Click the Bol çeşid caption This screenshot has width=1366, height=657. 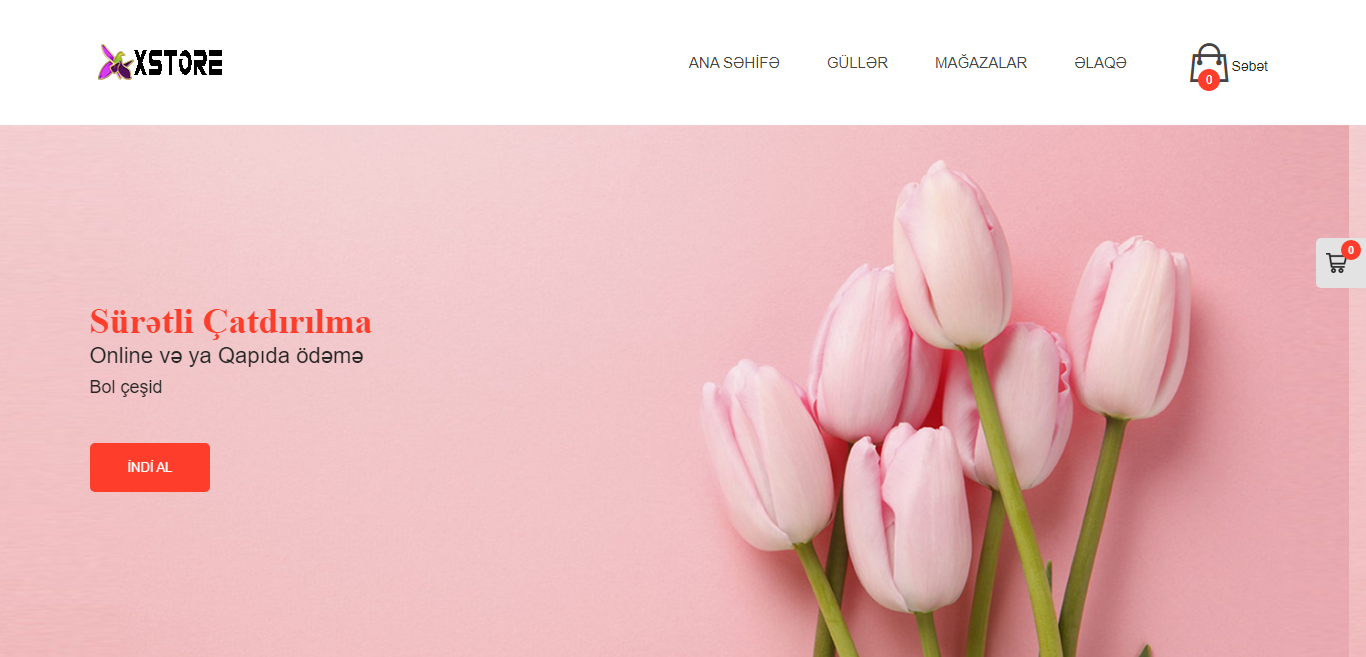click(126, 388)
